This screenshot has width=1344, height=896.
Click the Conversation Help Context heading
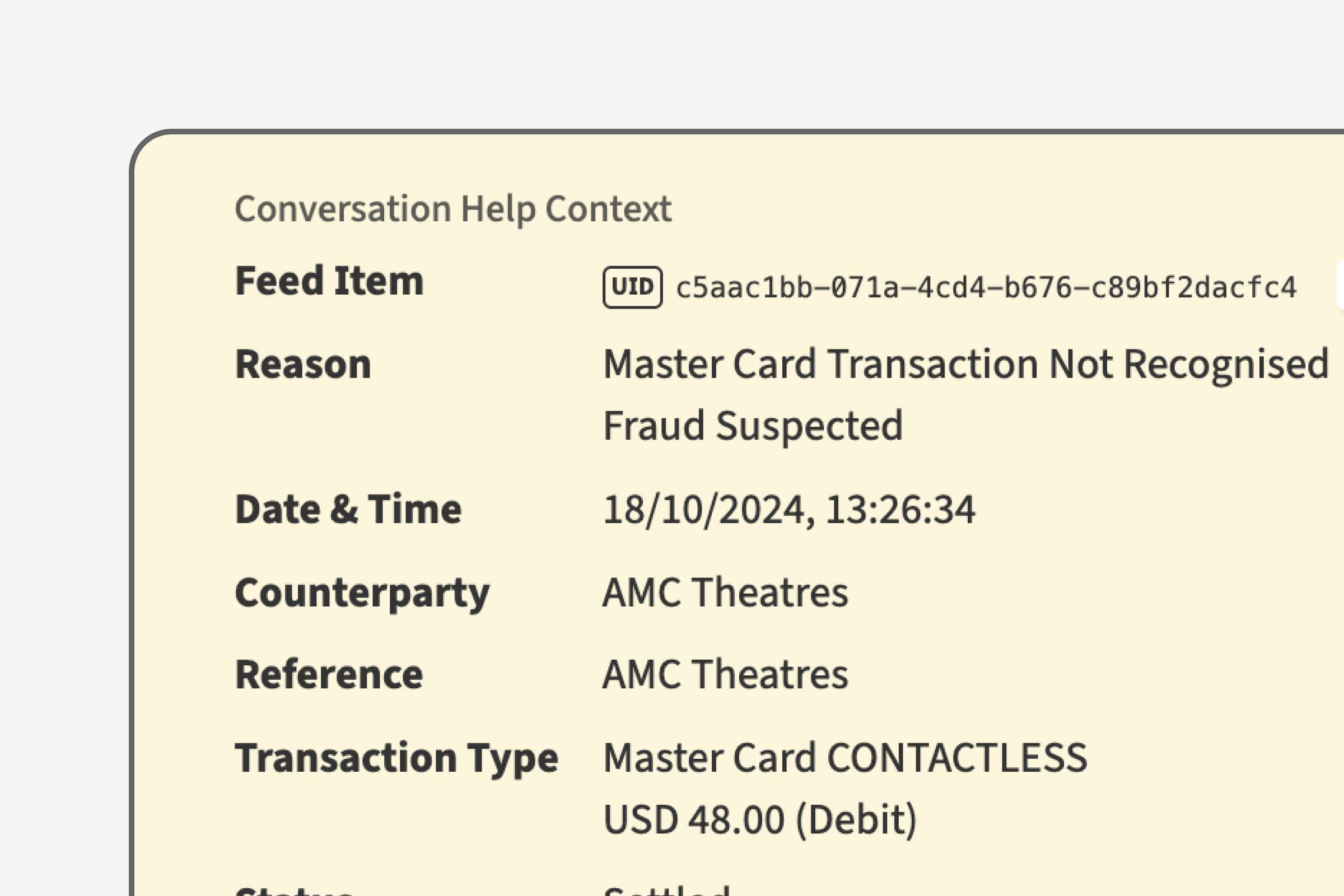pyautogui.click(x=452, y=208)
